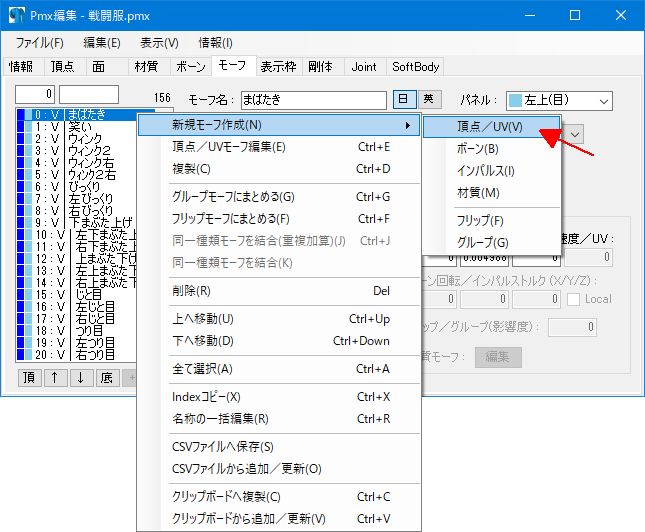Click the 頂 (move to top) button
Screen dimensions: 645x532
click(x=30, y=378)
